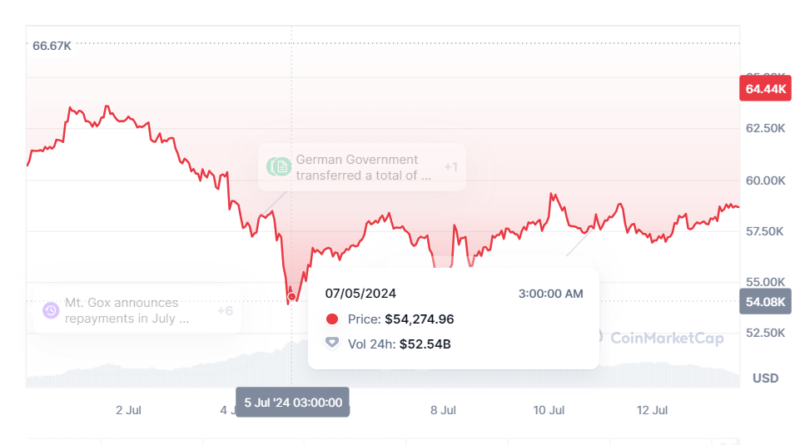The width and height of the screenshot is (800, 445).
Task: Click the red data point marker on chart
Action: pyautogui.click(x=292, y=296)
